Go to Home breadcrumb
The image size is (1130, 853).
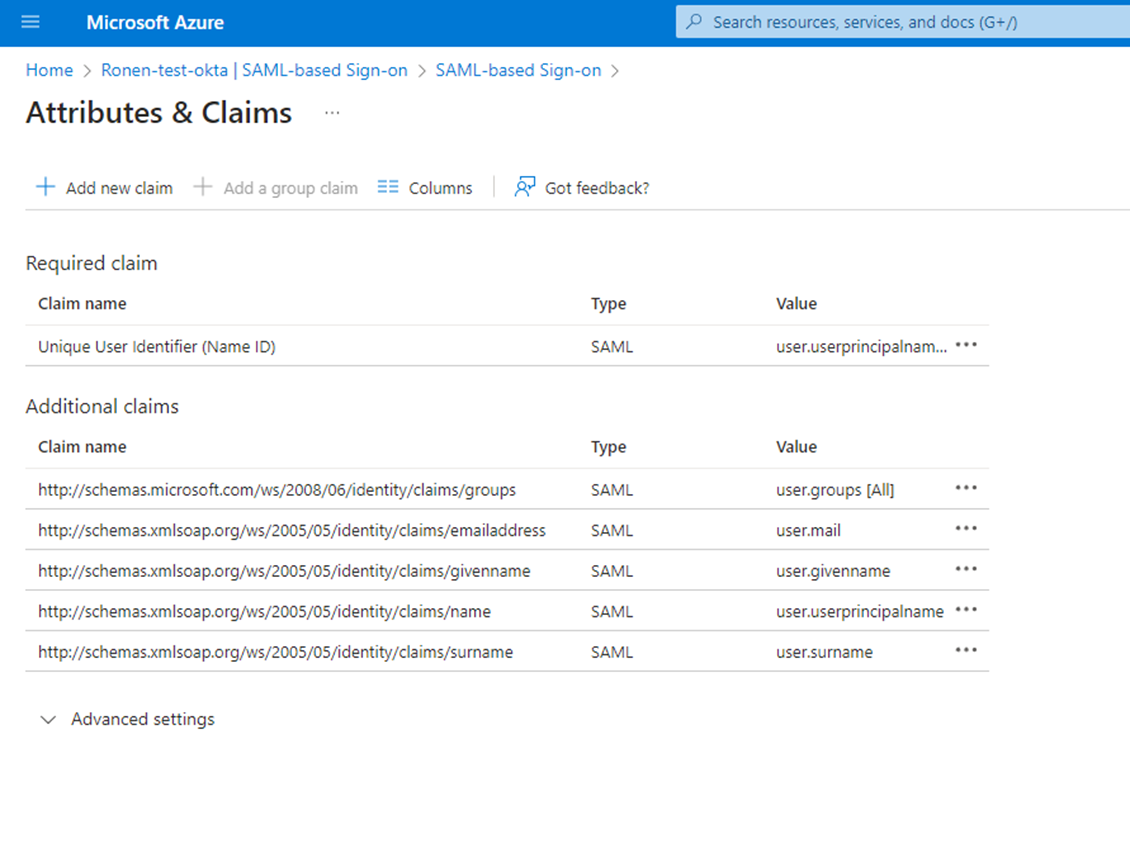click(49, 70)
